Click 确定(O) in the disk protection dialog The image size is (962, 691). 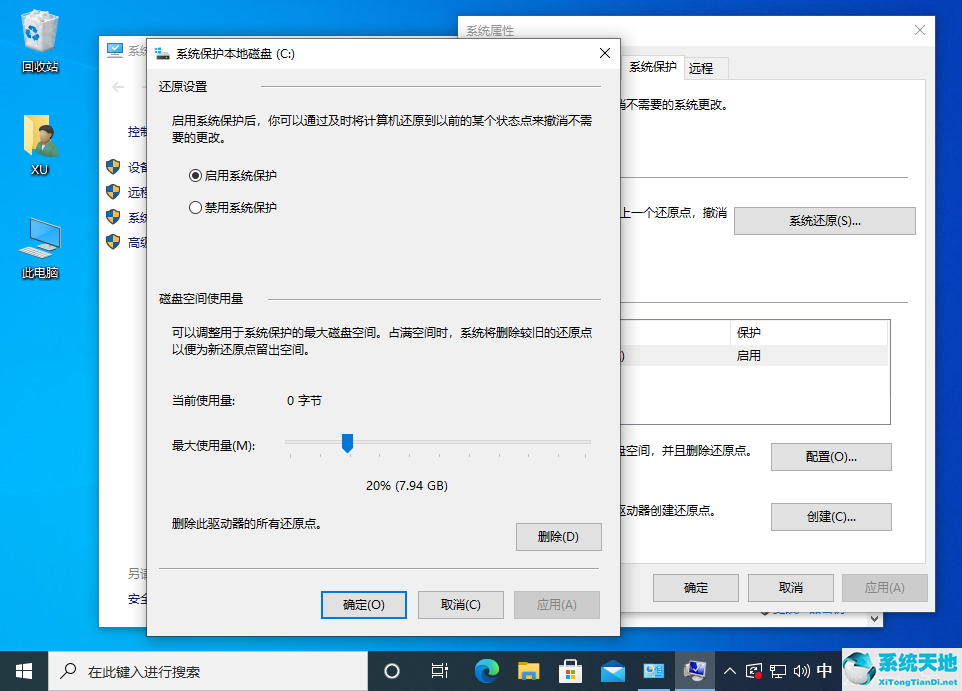pos(364,605)
